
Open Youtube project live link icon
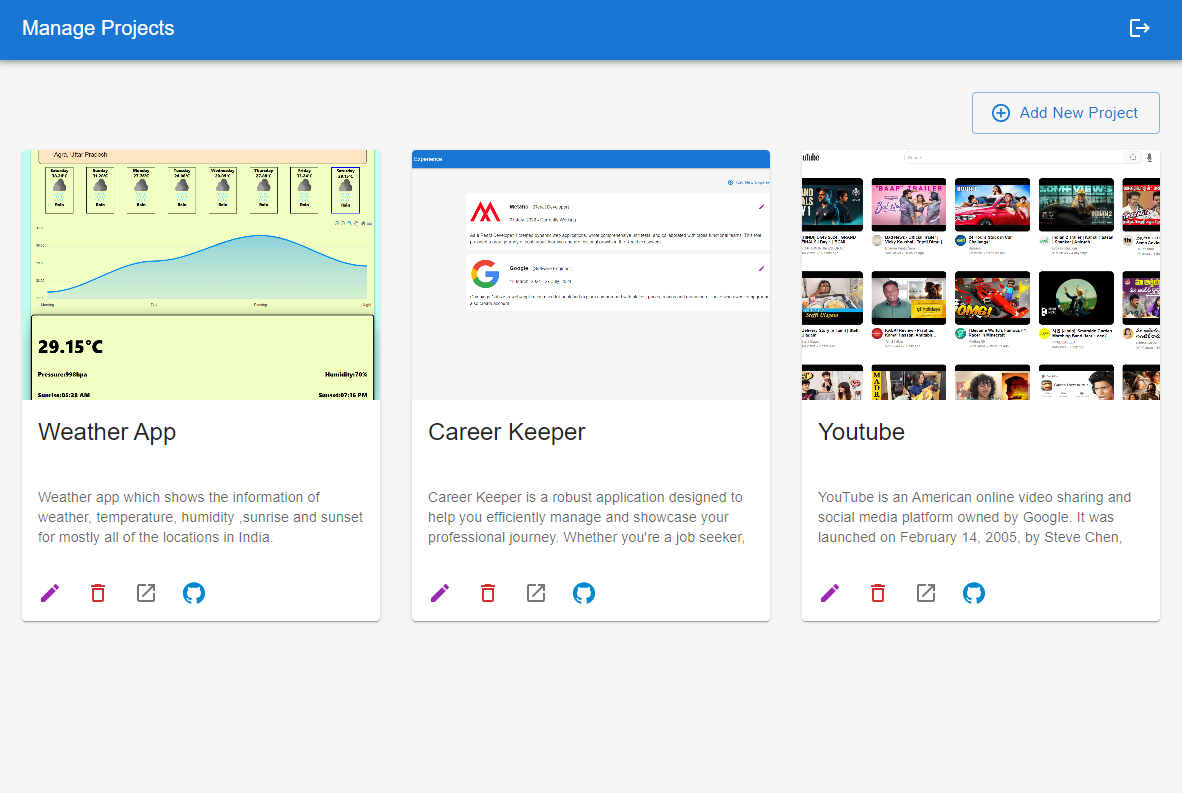[926, 593]
